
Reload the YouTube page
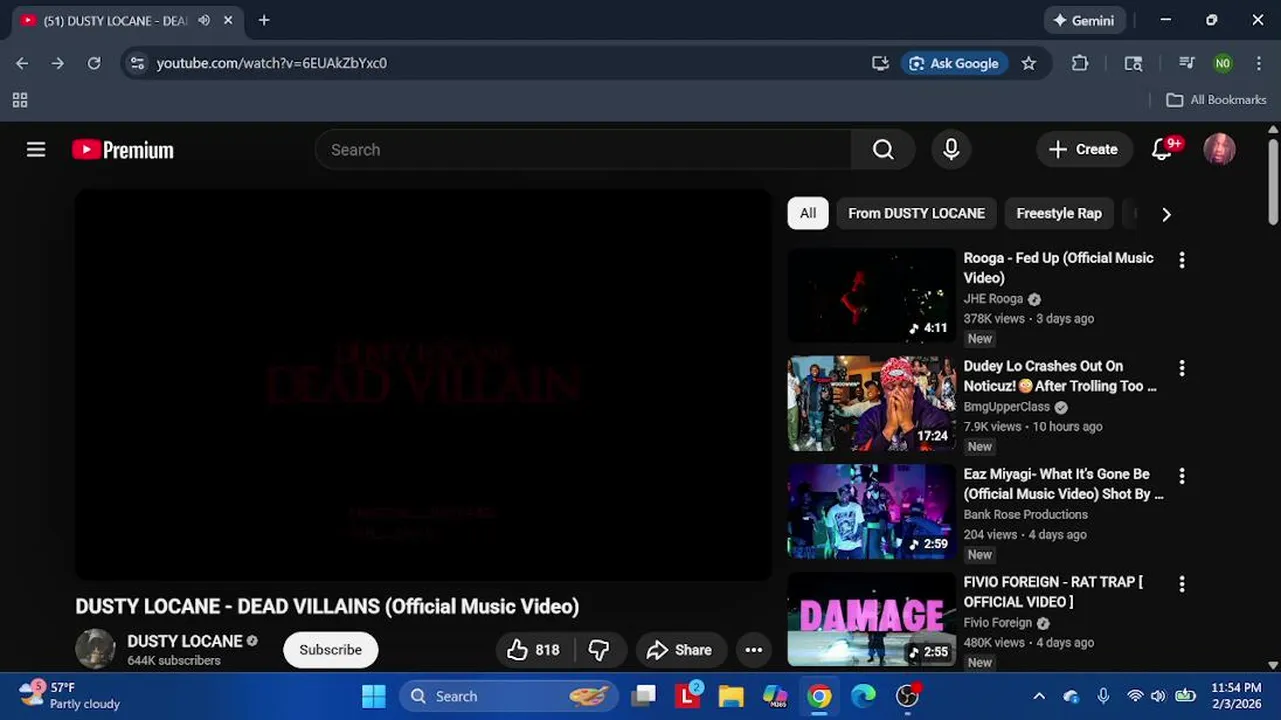[94, 63]
